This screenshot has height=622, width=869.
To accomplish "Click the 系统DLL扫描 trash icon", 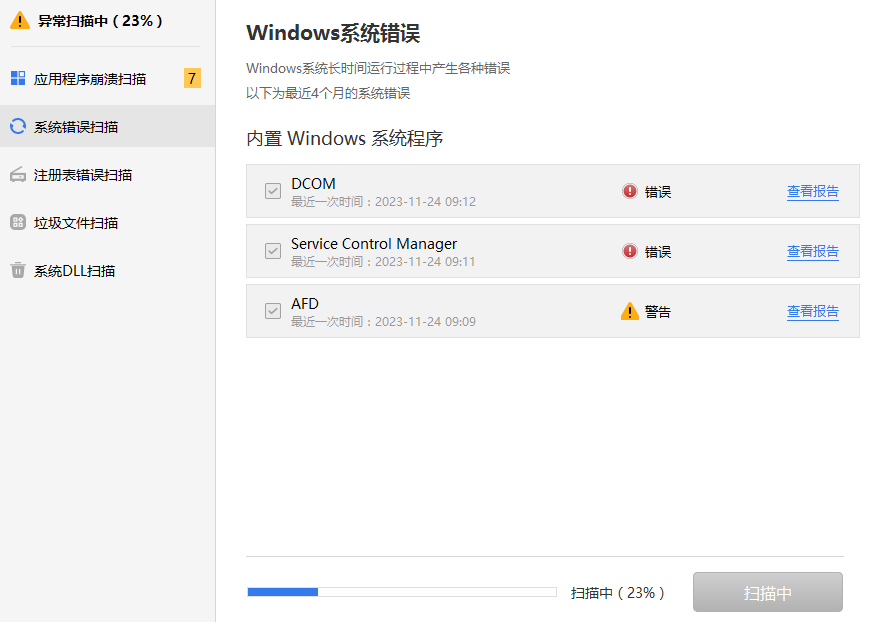I will pyautogui.click(x=18, y=270).
